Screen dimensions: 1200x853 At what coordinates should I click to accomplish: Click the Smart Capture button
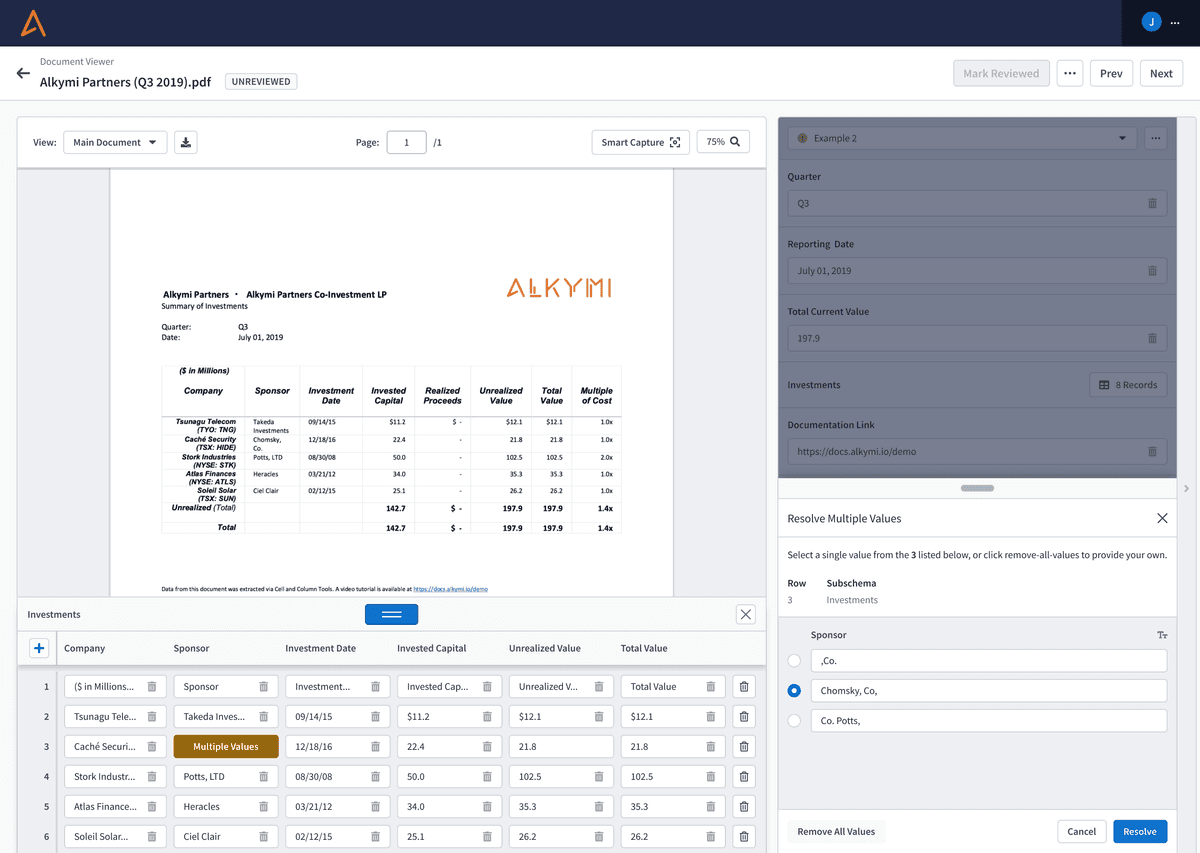640,142
